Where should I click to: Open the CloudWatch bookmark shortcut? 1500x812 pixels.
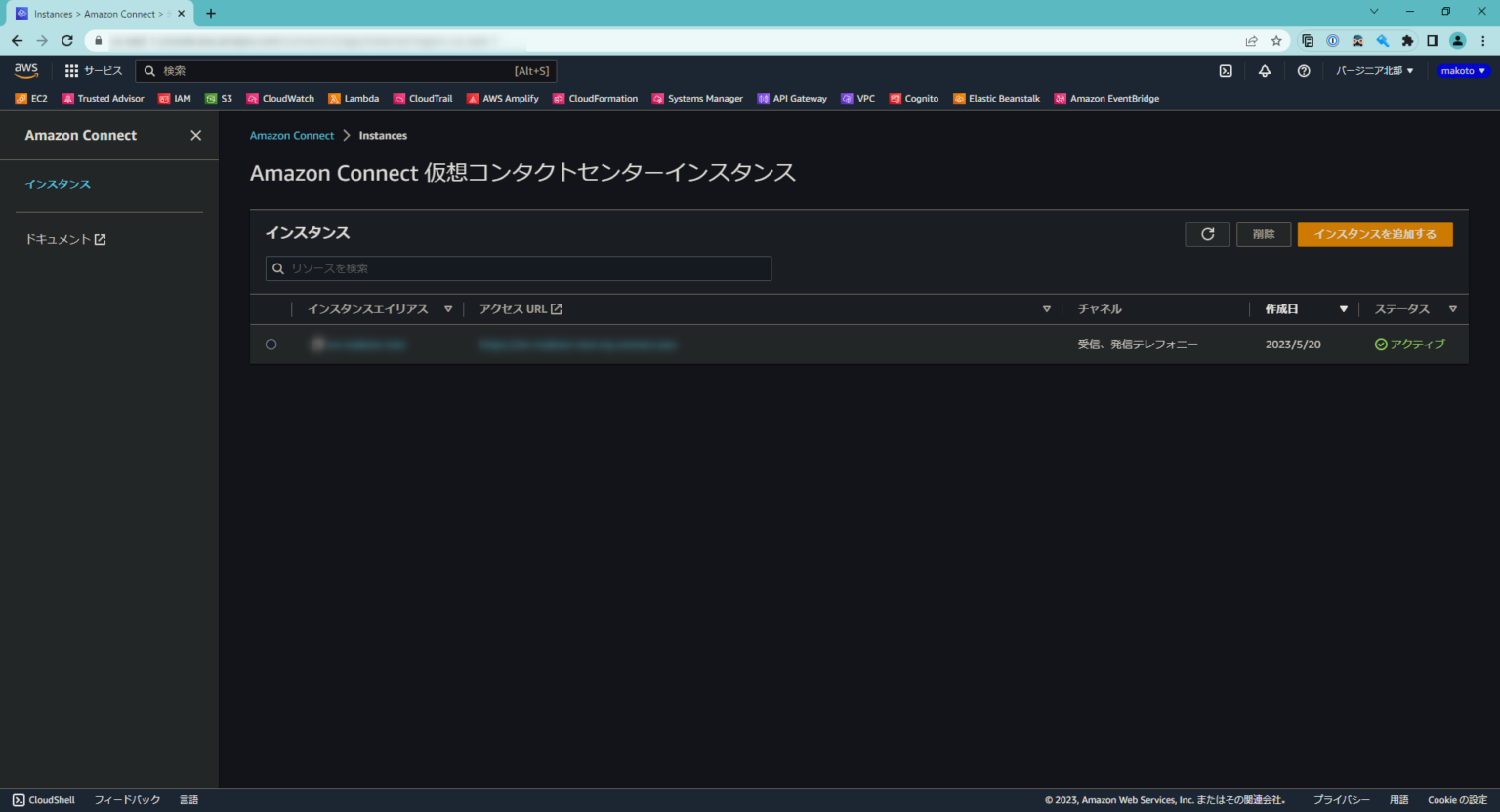(x=280, y=98)
